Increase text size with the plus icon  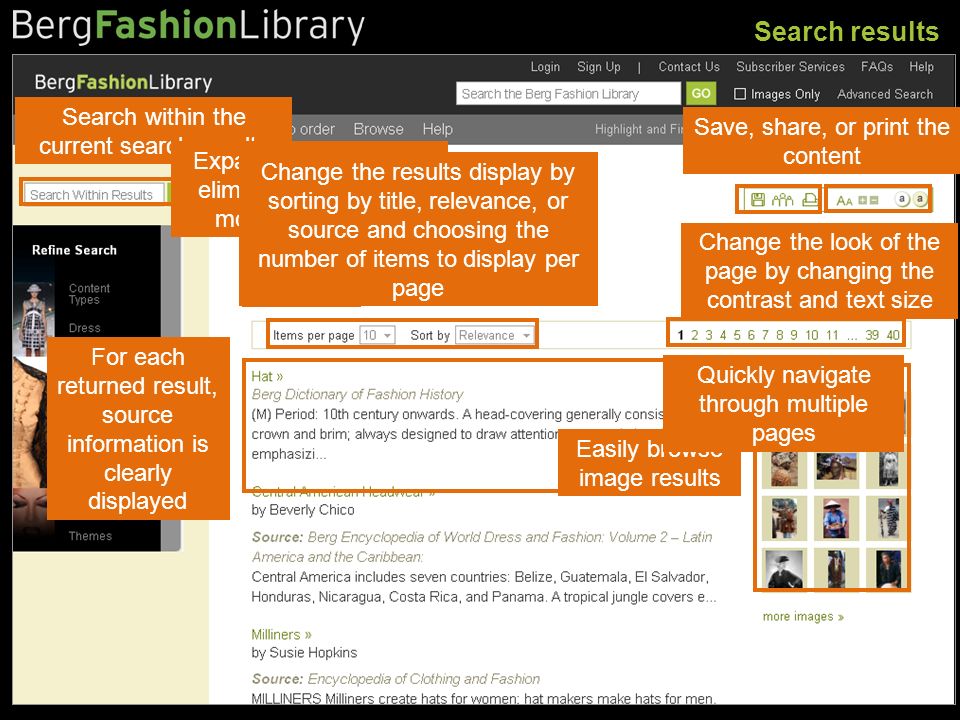coord(863,200)
